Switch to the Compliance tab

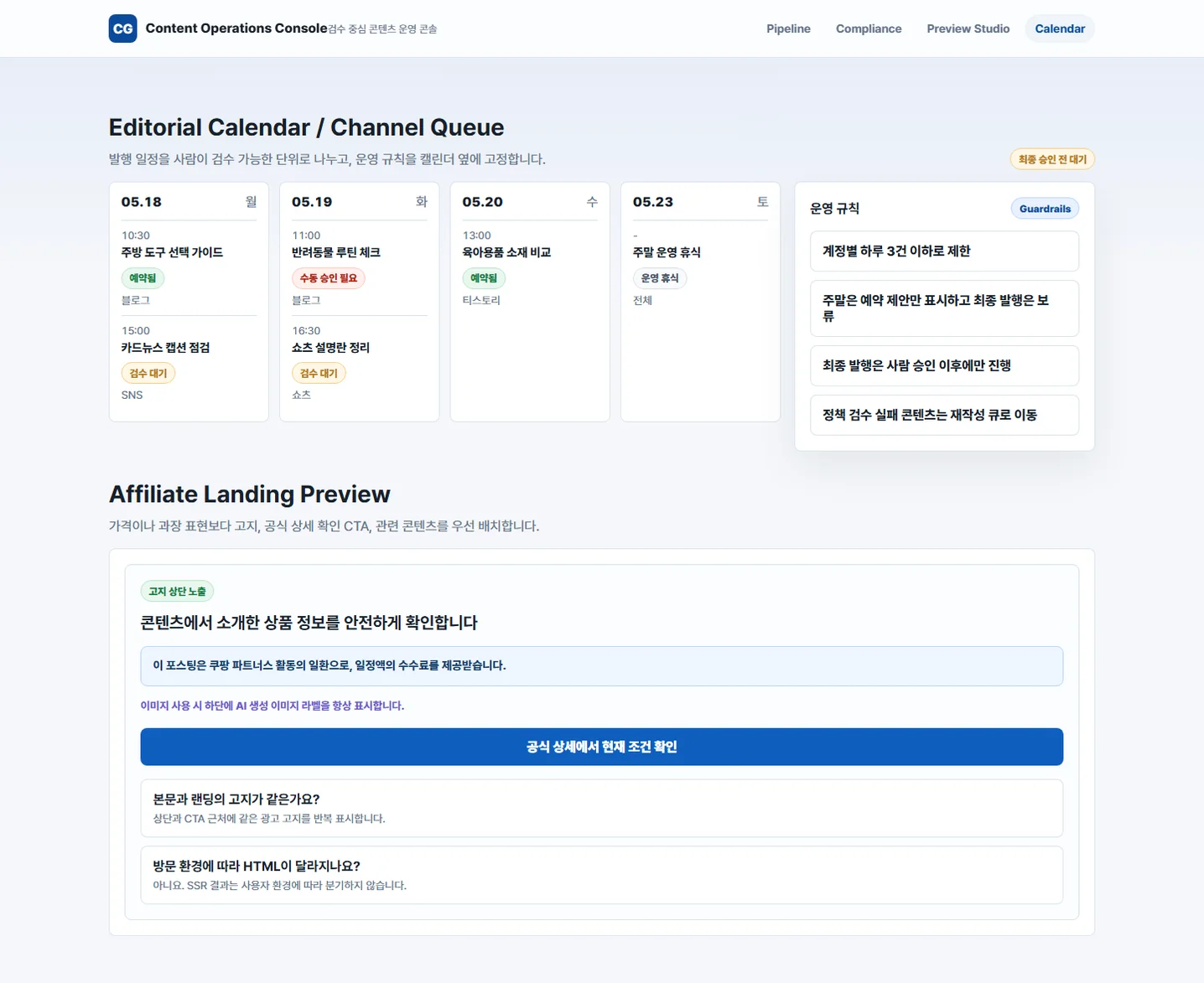869,28
